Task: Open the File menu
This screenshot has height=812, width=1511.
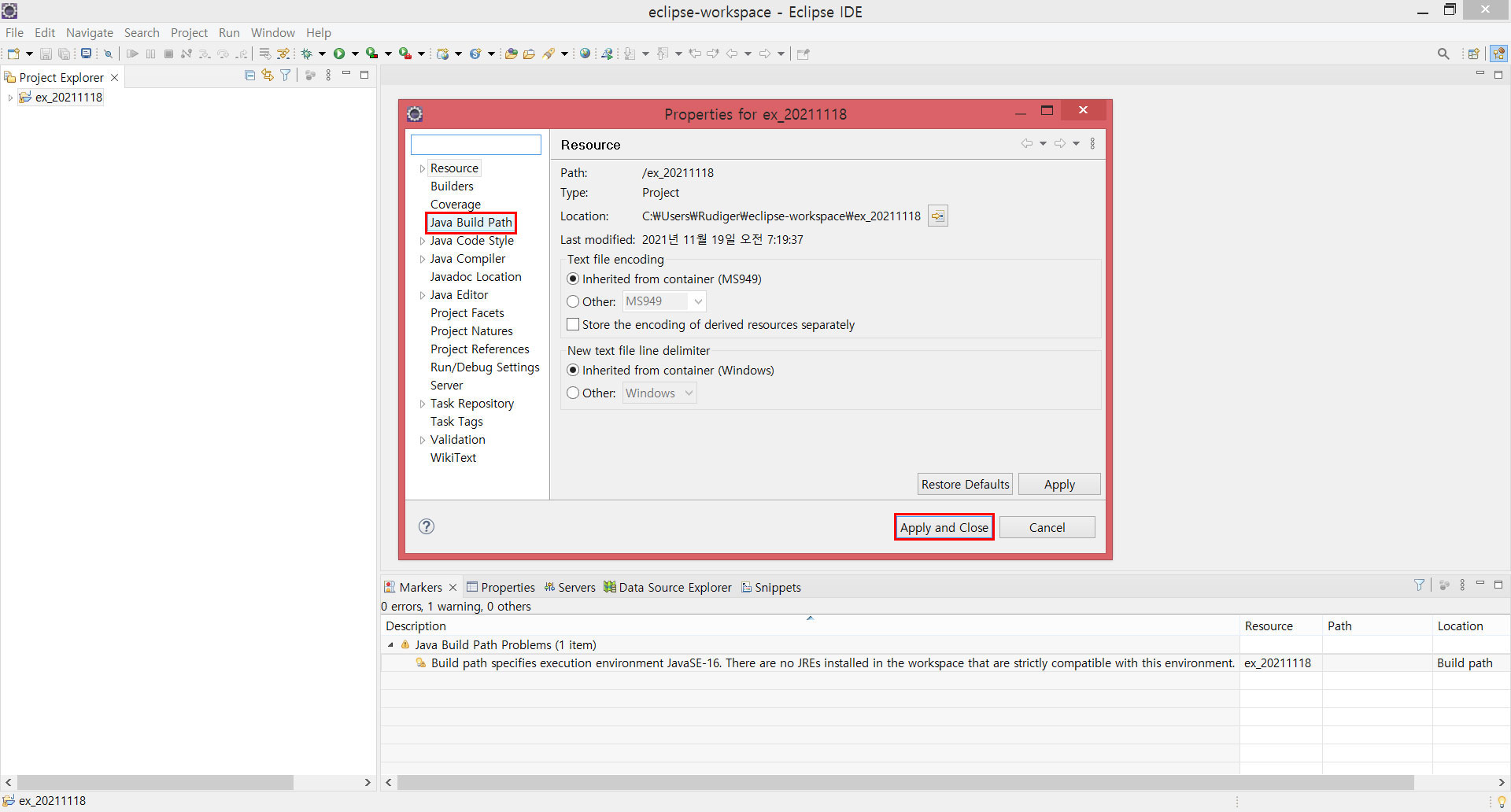Action: 14,32
